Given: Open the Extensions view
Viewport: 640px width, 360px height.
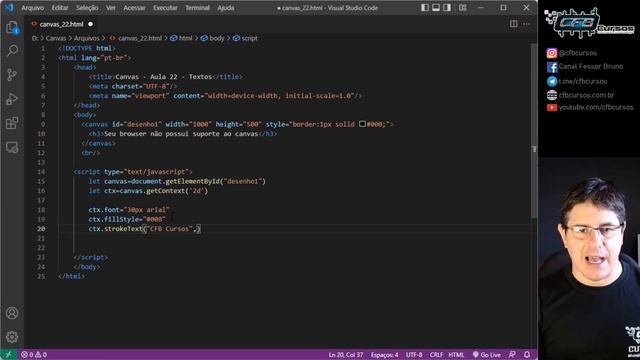Looking at the screenshot, I should 12,123.
